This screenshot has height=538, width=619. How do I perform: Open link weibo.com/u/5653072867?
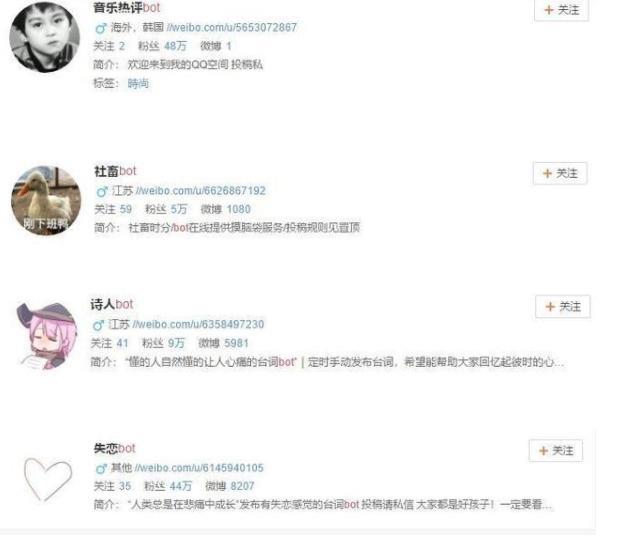tap(232, 27)
